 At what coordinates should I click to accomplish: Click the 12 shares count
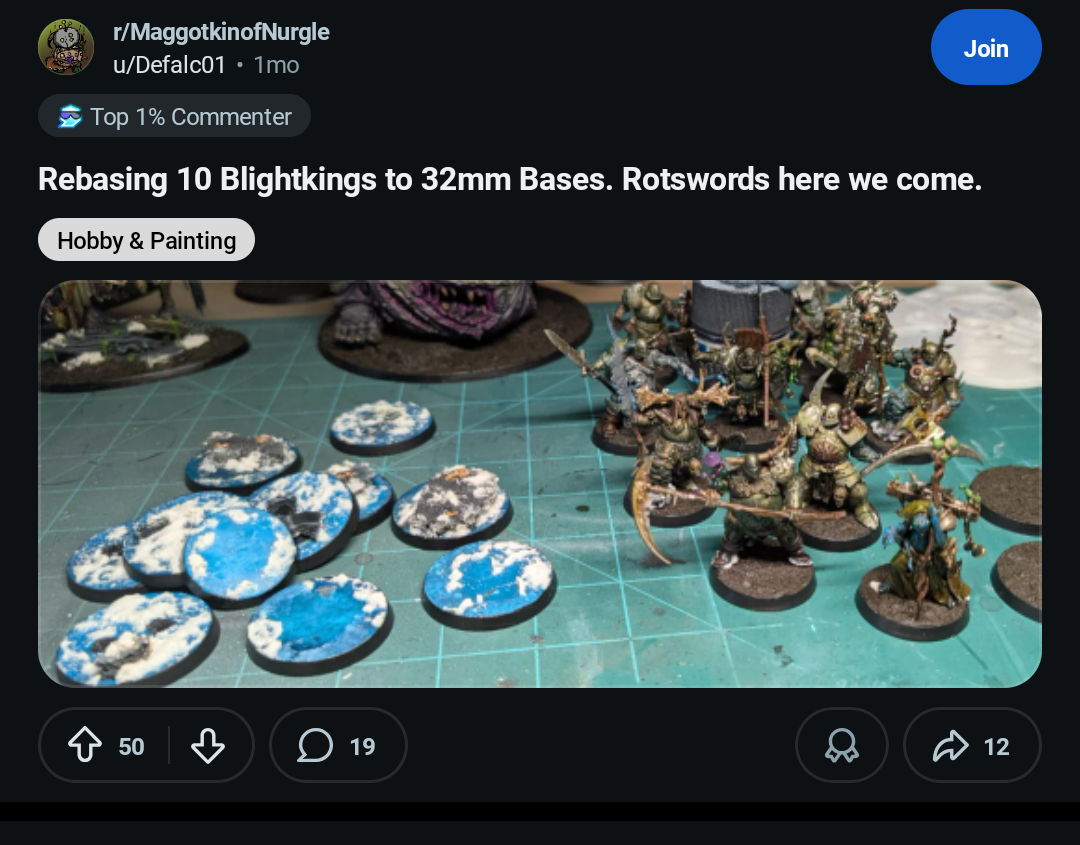[x=996, y=747]
